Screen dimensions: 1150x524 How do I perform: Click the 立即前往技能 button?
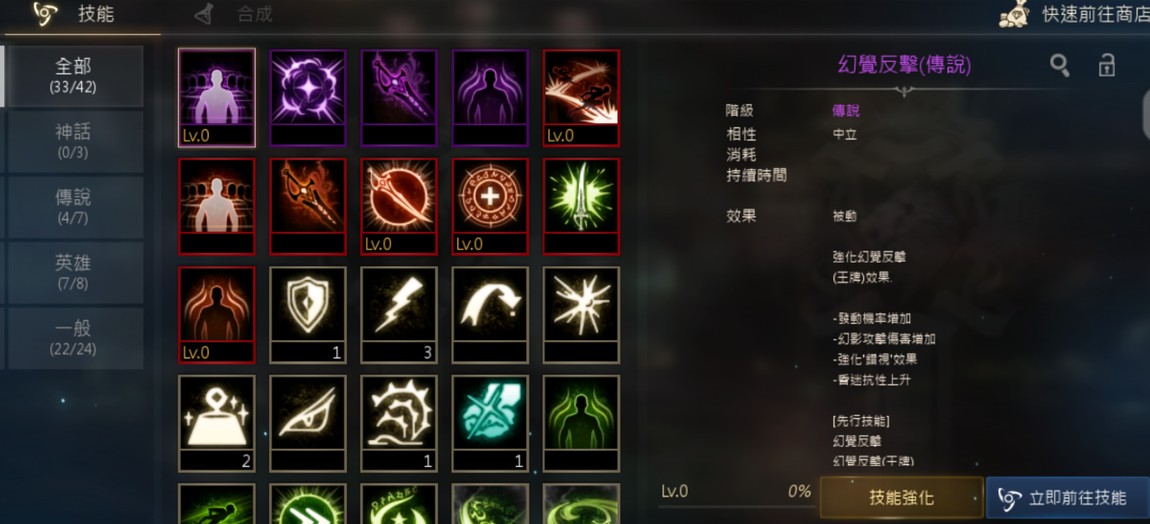[x=1067, y=498]
